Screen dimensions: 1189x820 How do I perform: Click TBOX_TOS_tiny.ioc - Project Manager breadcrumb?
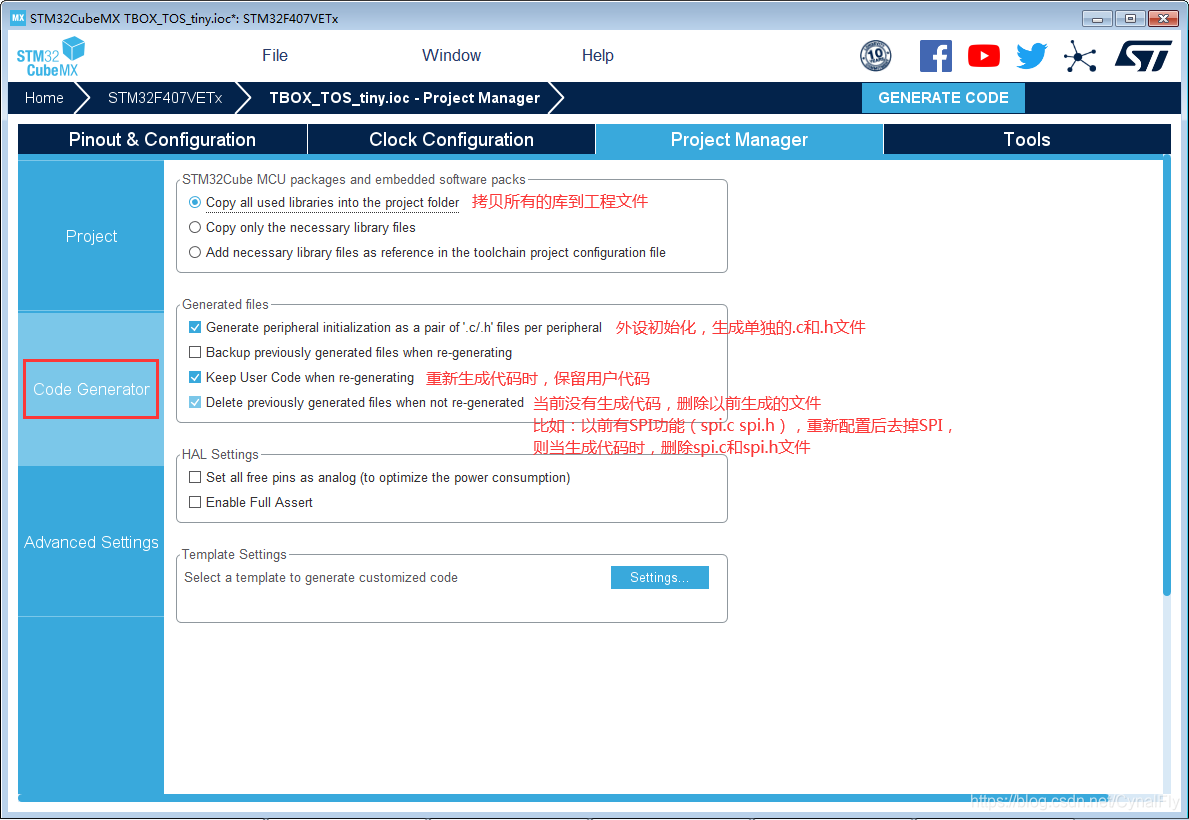point(405,98)
